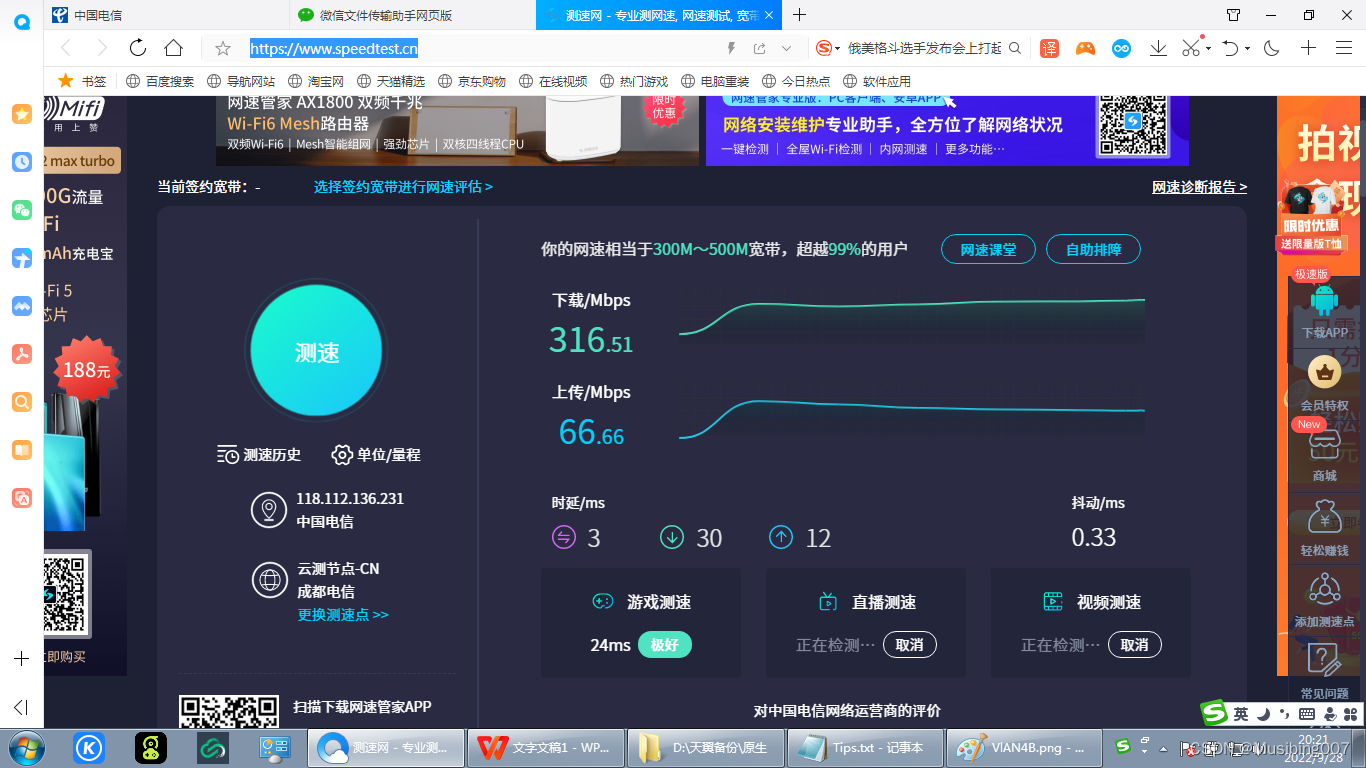Click the address bar URL field

[480, 48]
